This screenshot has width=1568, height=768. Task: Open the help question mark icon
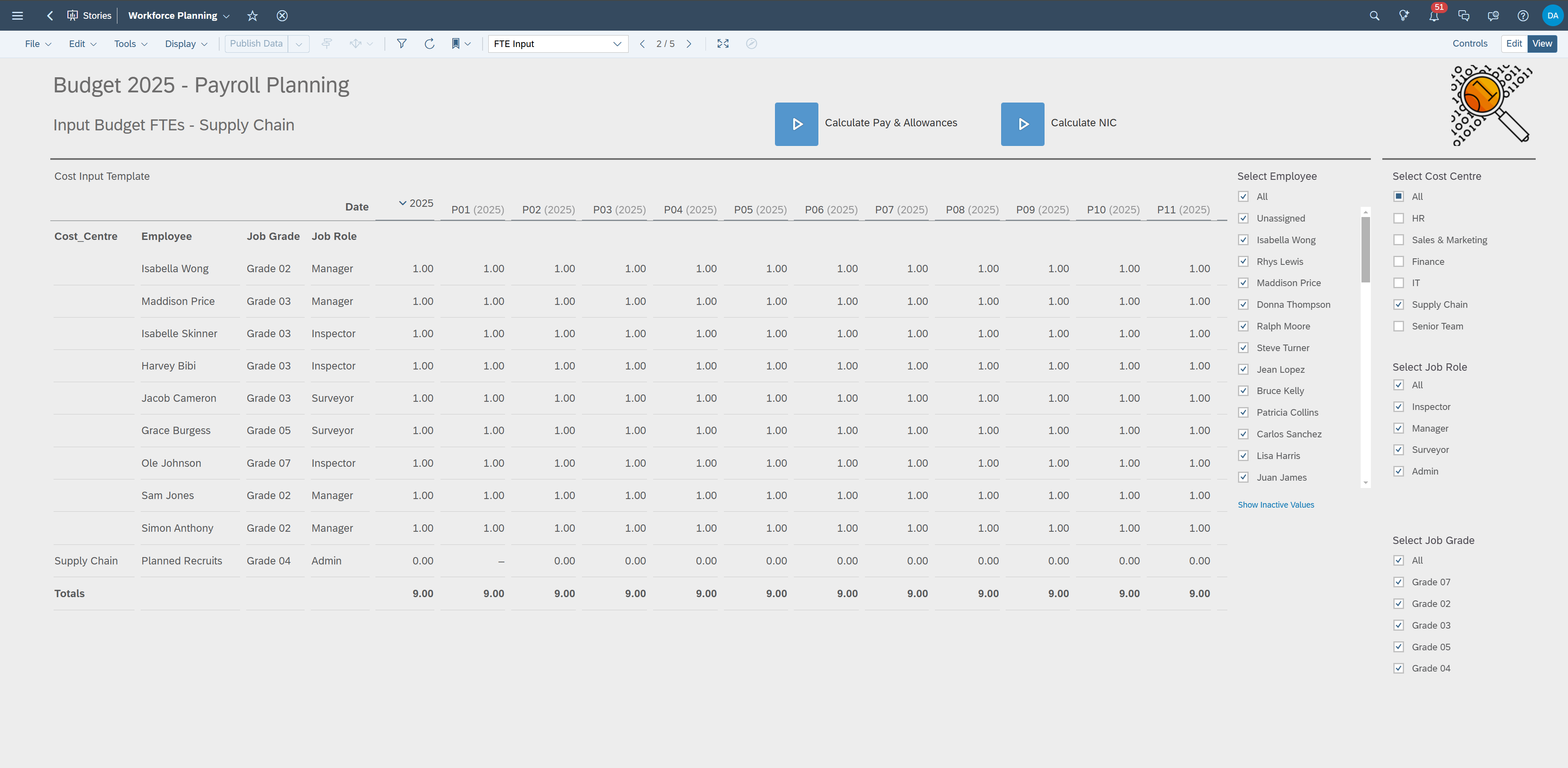[1523, 16]
